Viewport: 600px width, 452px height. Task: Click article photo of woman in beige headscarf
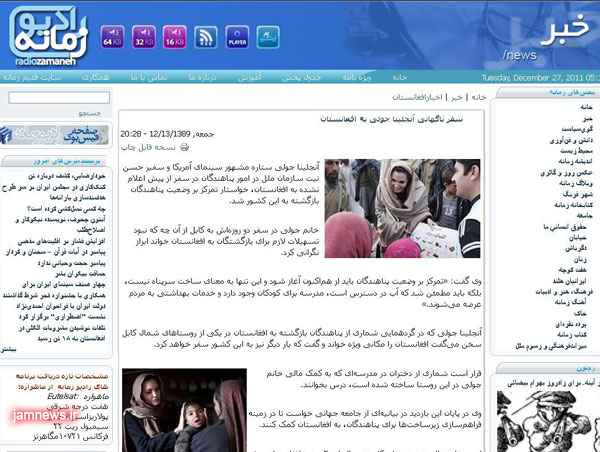[x=403, y=208]
